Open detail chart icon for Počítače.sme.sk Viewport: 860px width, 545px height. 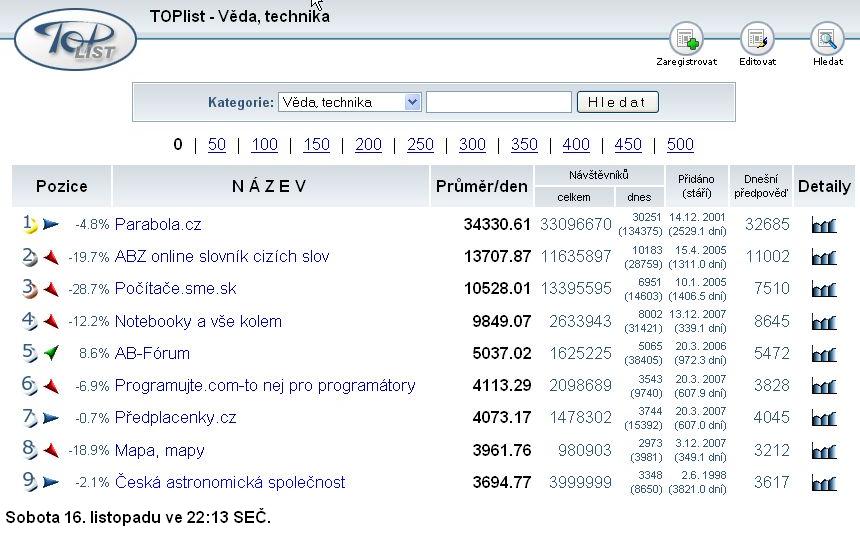(x=824, y=289)
